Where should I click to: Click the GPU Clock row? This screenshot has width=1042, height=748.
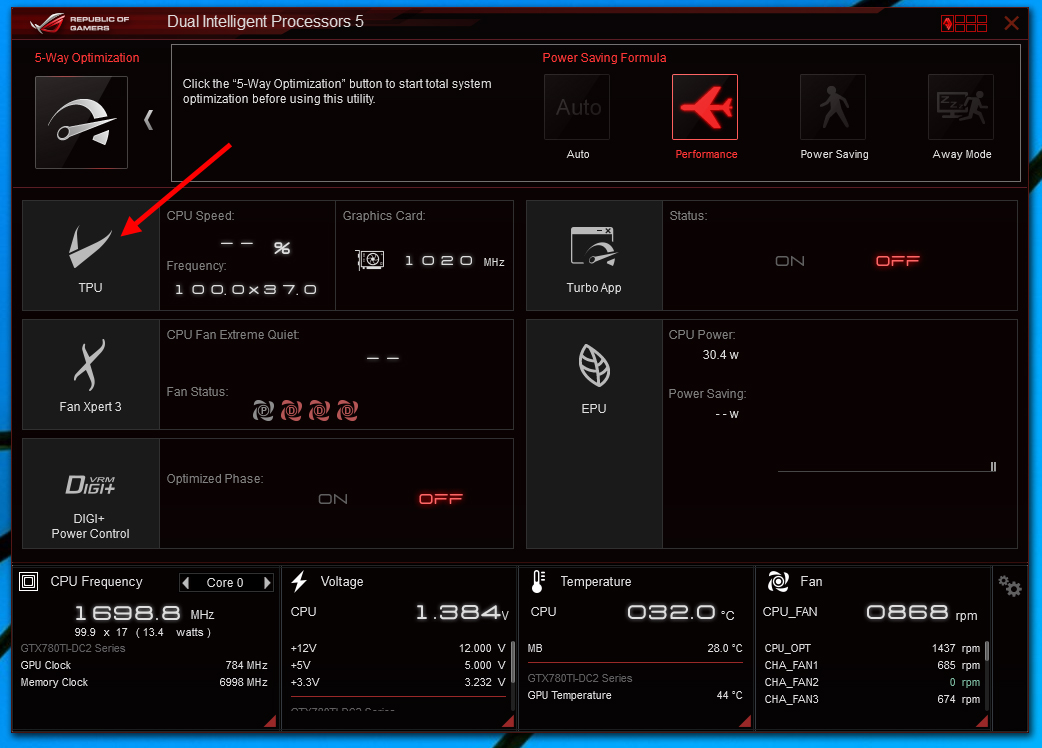coord(144,665)
